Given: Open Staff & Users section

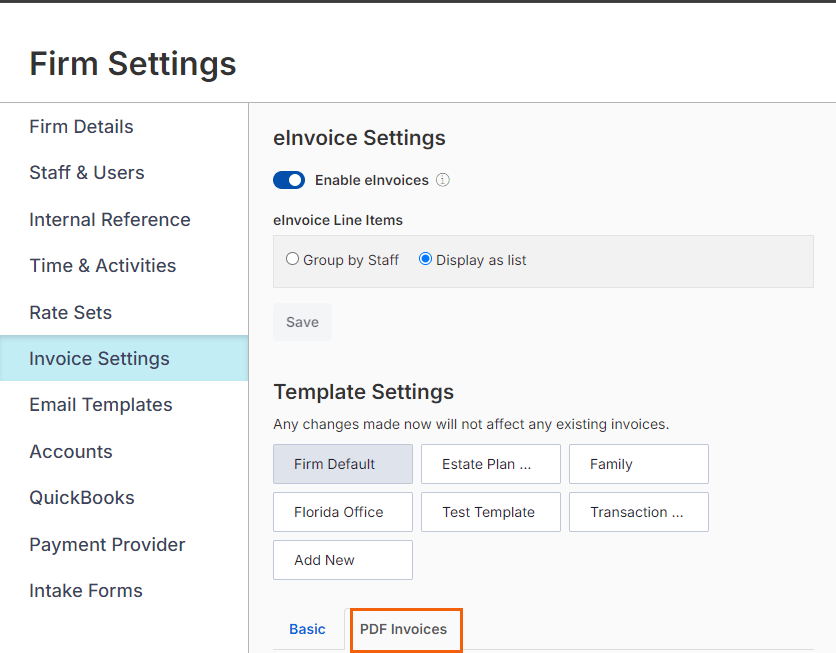Looking at the screenshot, I should click(x=87, y=173).
